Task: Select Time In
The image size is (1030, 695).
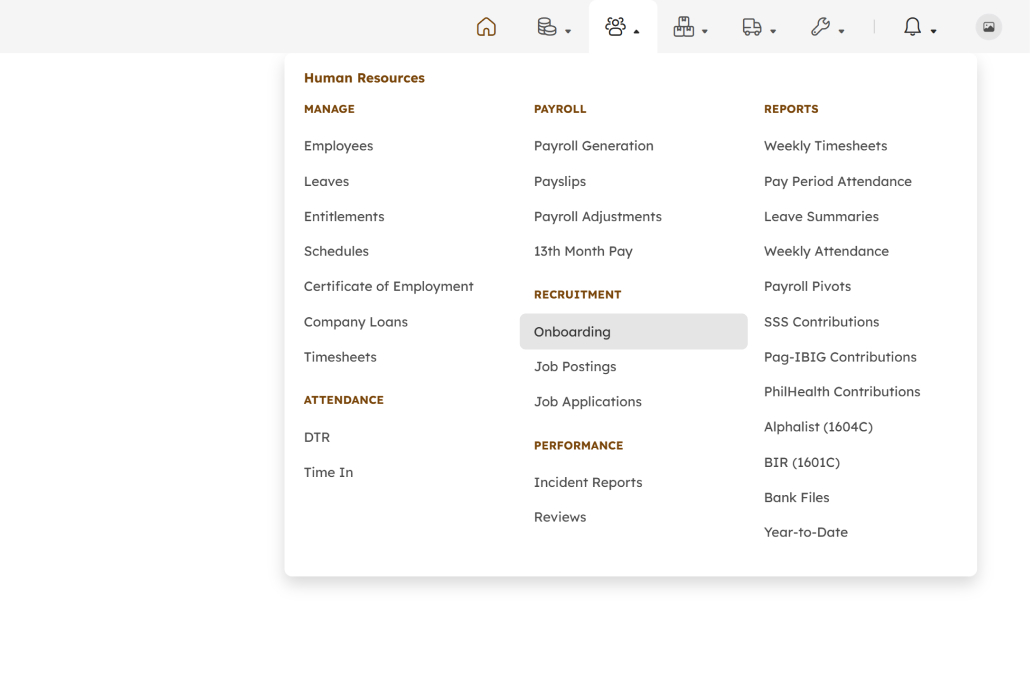Action: [x=328, y=472]
